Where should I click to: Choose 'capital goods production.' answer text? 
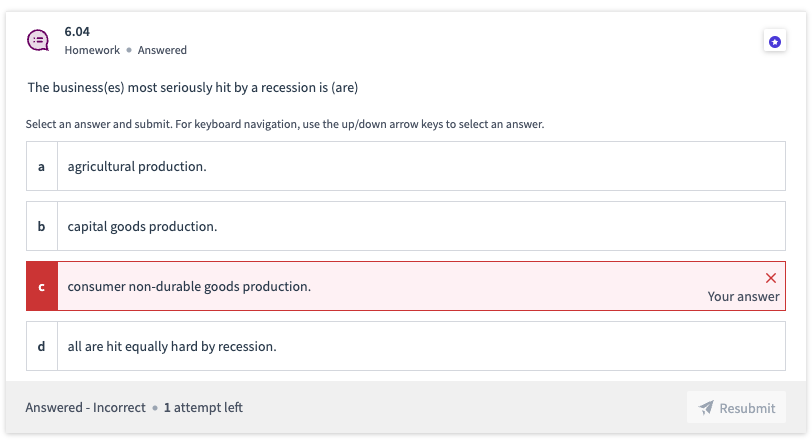coord(142,226)
